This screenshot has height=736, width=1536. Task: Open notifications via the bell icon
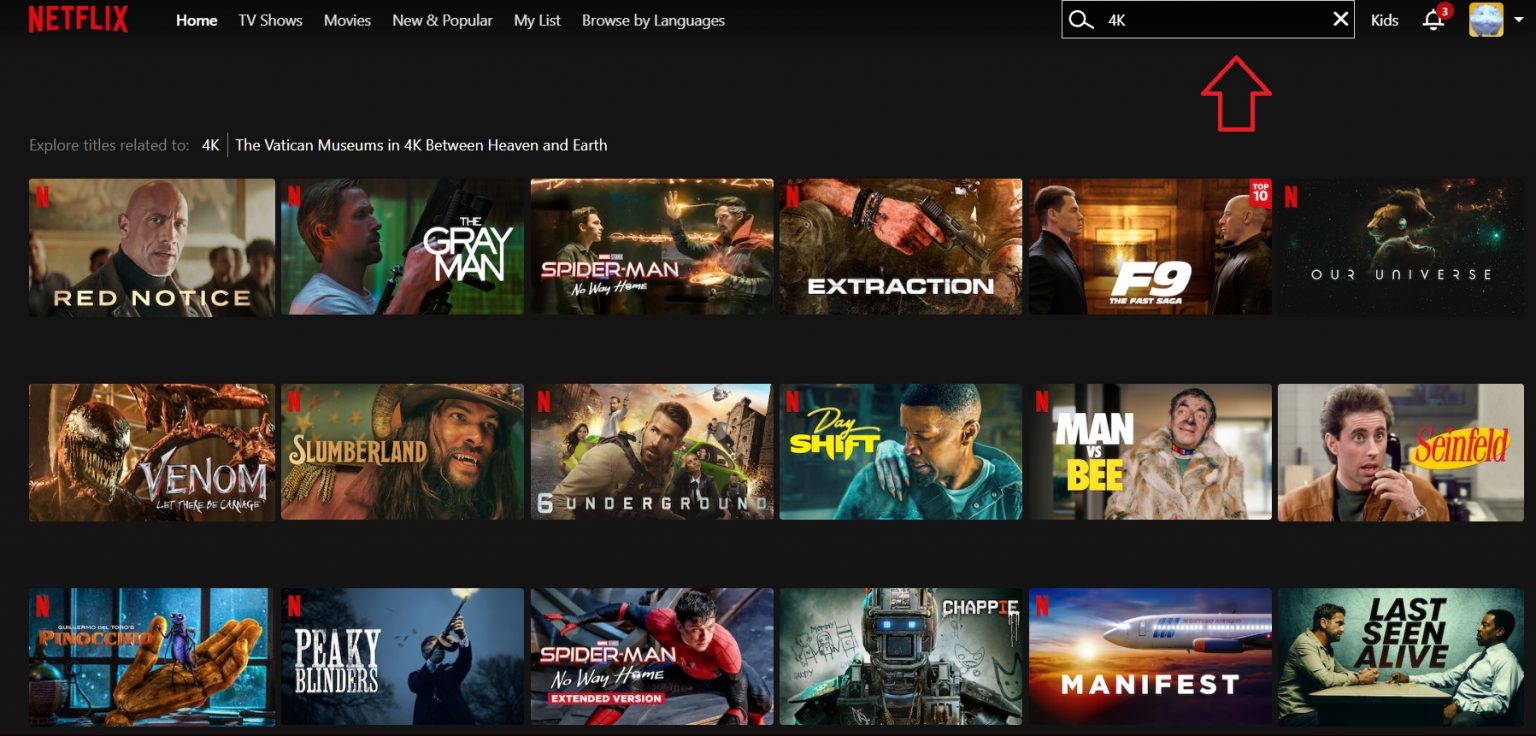click(1432, 19)
